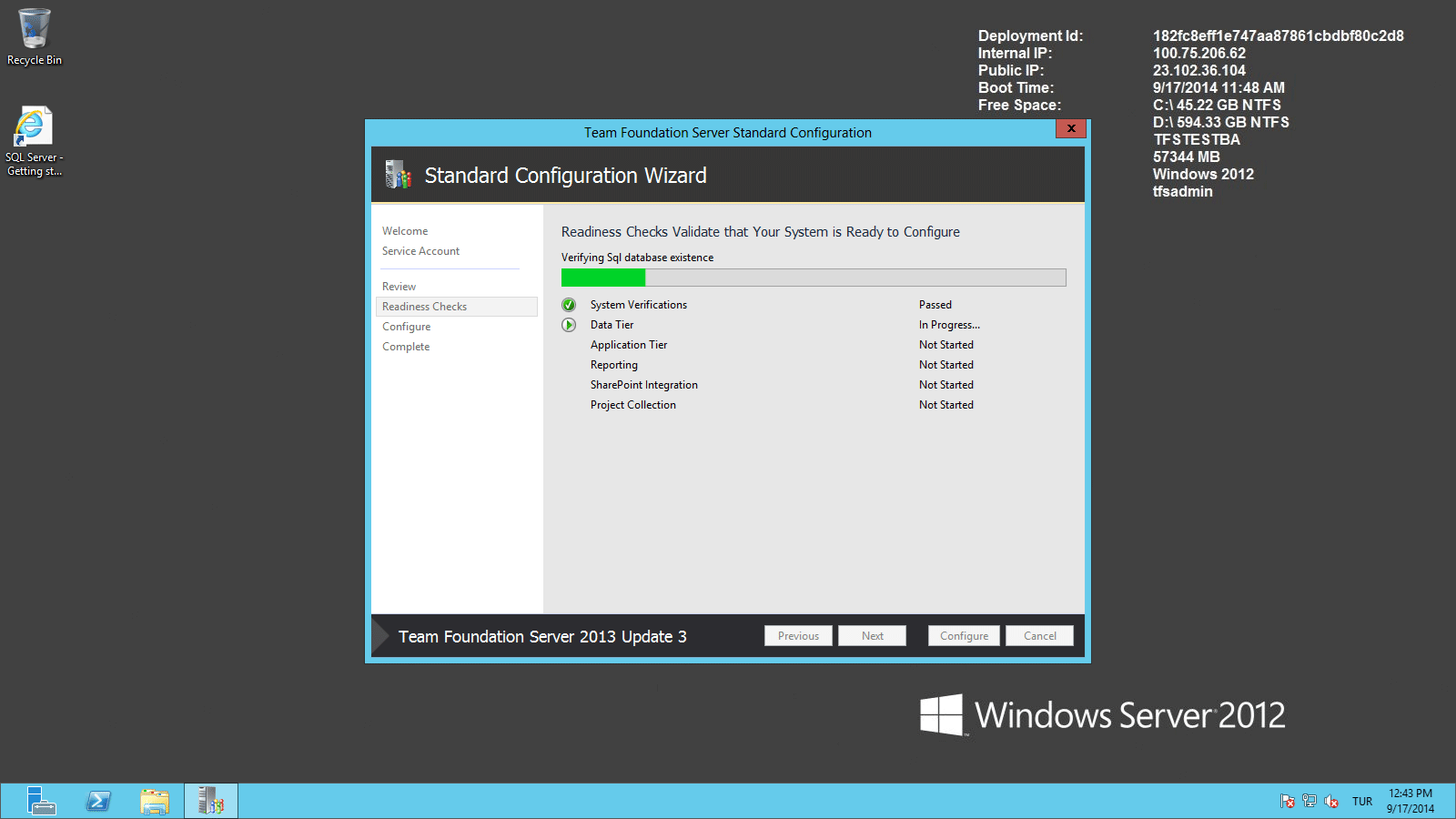Select the Review step

tap(399, 287)
